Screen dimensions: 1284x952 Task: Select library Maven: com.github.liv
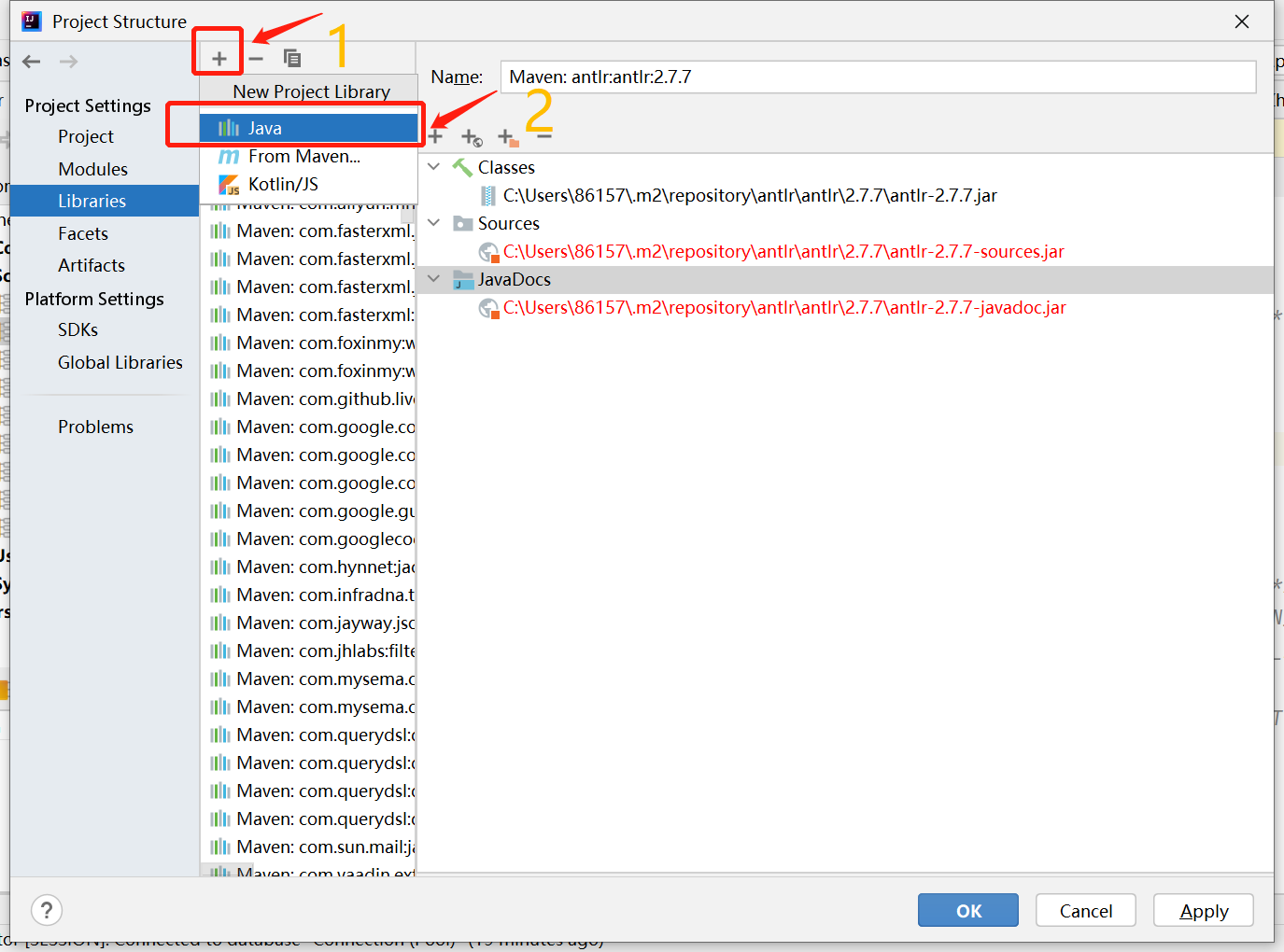coord(309,399)
